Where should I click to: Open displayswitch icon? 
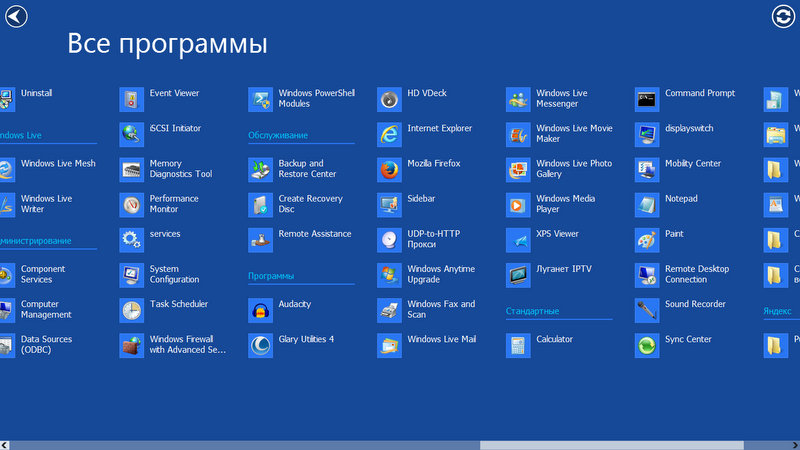pos(647,135)
